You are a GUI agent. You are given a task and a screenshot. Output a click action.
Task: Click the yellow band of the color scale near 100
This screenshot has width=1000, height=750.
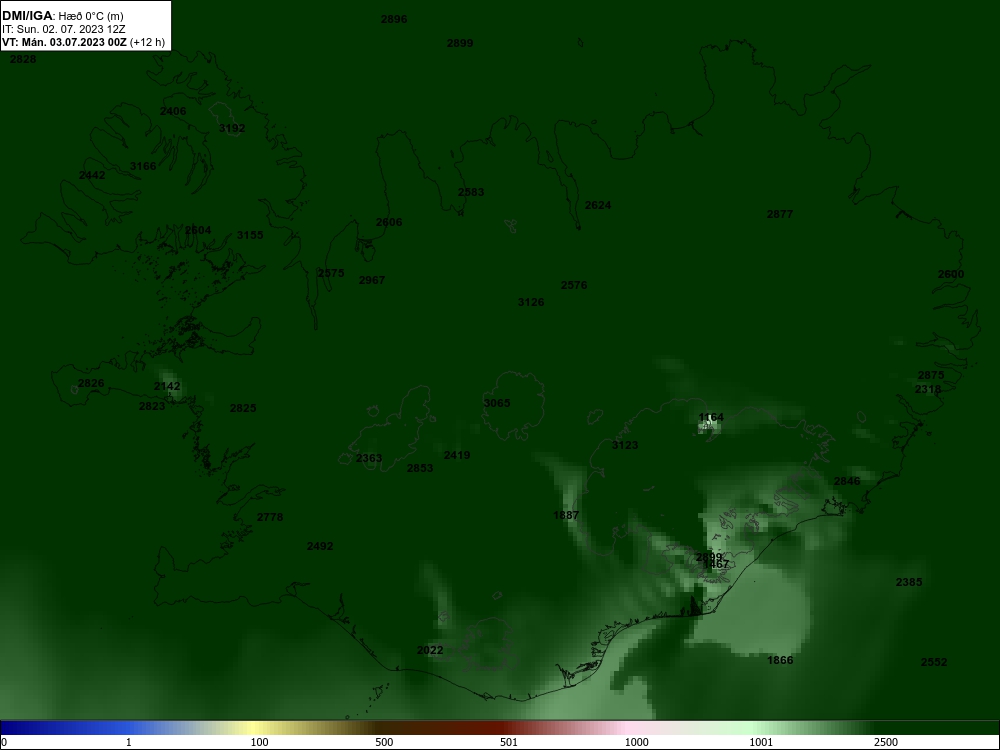tap(255, 728)
